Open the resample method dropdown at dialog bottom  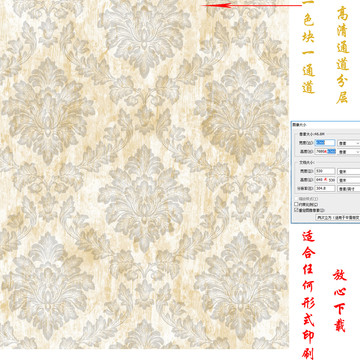[x=338, y=217]
